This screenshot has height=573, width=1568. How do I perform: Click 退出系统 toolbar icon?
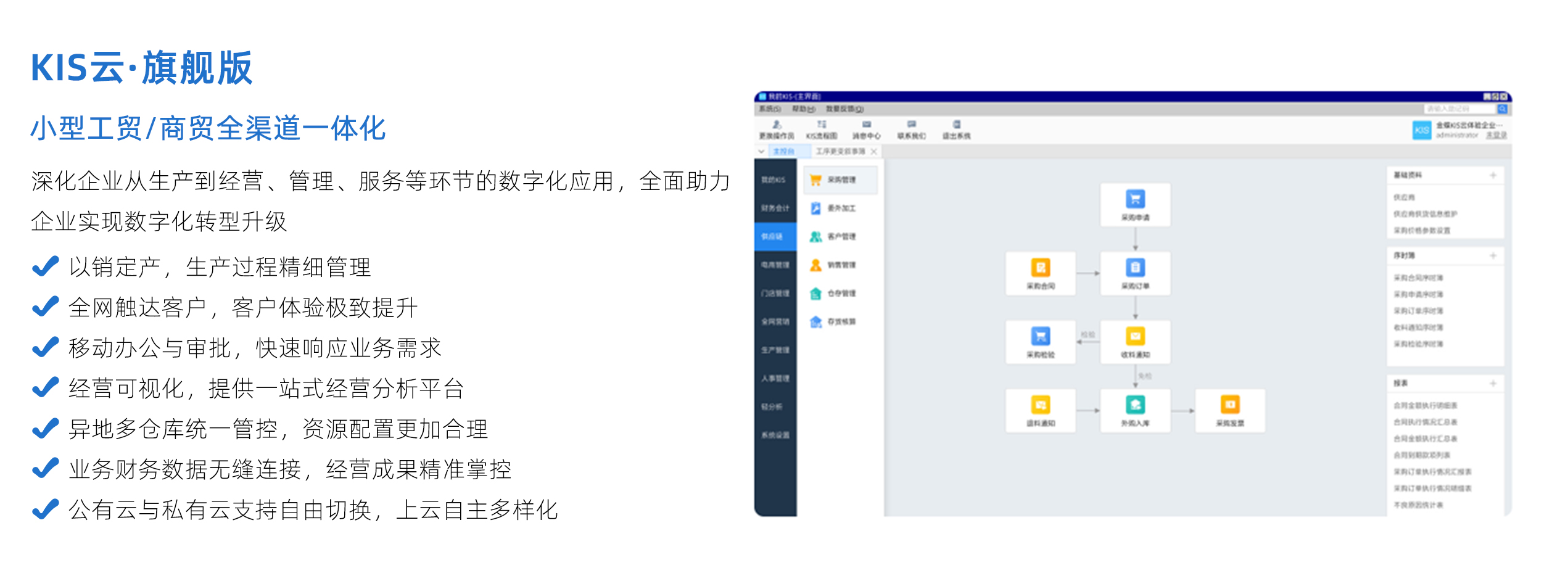pyautogui.click(x=955, y=130)
